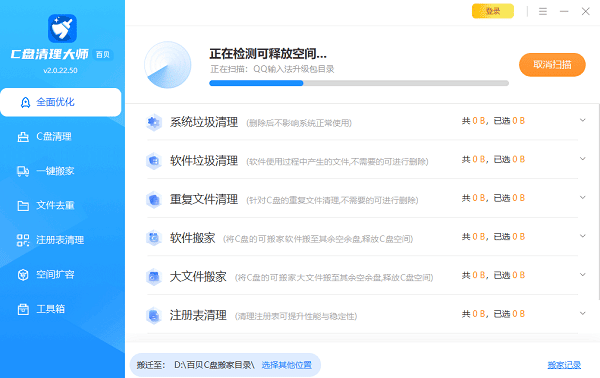Open the 全面优化 tab
Viewport: 600px width, 378px height.
pos(61,102)
